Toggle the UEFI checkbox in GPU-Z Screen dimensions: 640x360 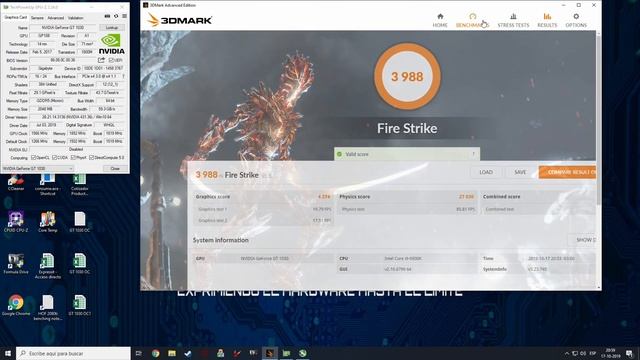(x=111, y=60)
